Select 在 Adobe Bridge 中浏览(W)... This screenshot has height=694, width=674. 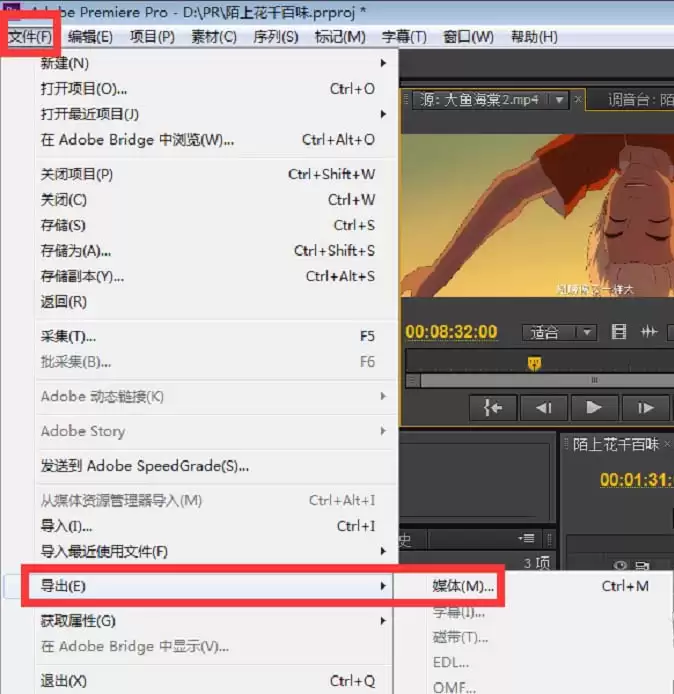pyautogui.click(x=216, y=140)
